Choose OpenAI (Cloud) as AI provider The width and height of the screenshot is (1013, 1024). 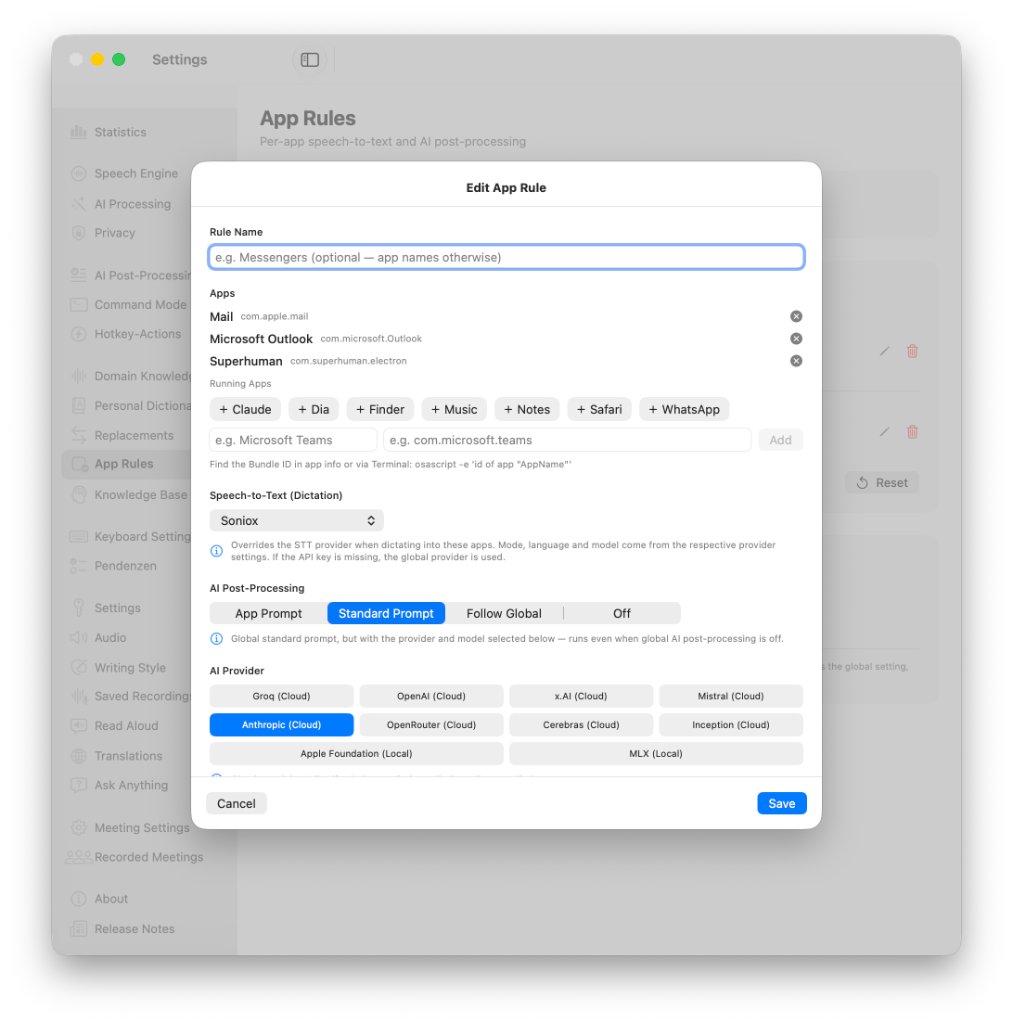pos(431,696)
